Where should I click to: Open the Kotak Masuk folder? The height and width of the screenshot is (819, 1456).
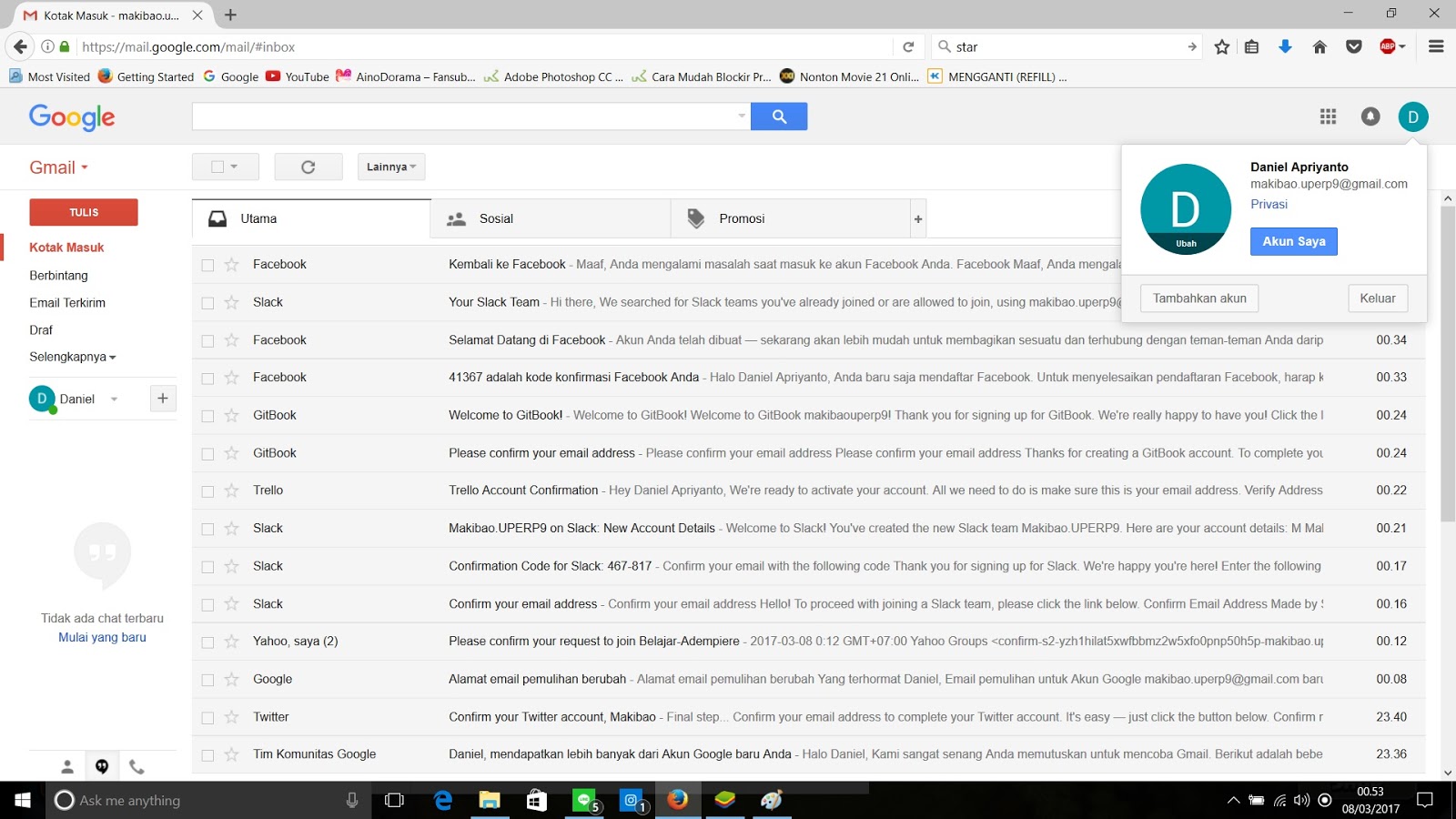click(x=66, y=248)
